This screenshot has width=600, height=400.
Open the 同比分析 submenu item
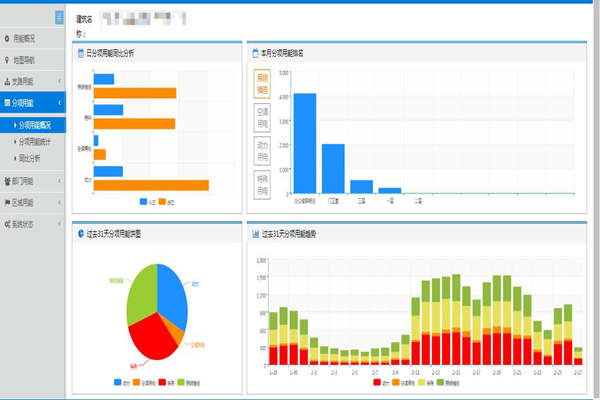pyautogui.click(x=34, y=157)
